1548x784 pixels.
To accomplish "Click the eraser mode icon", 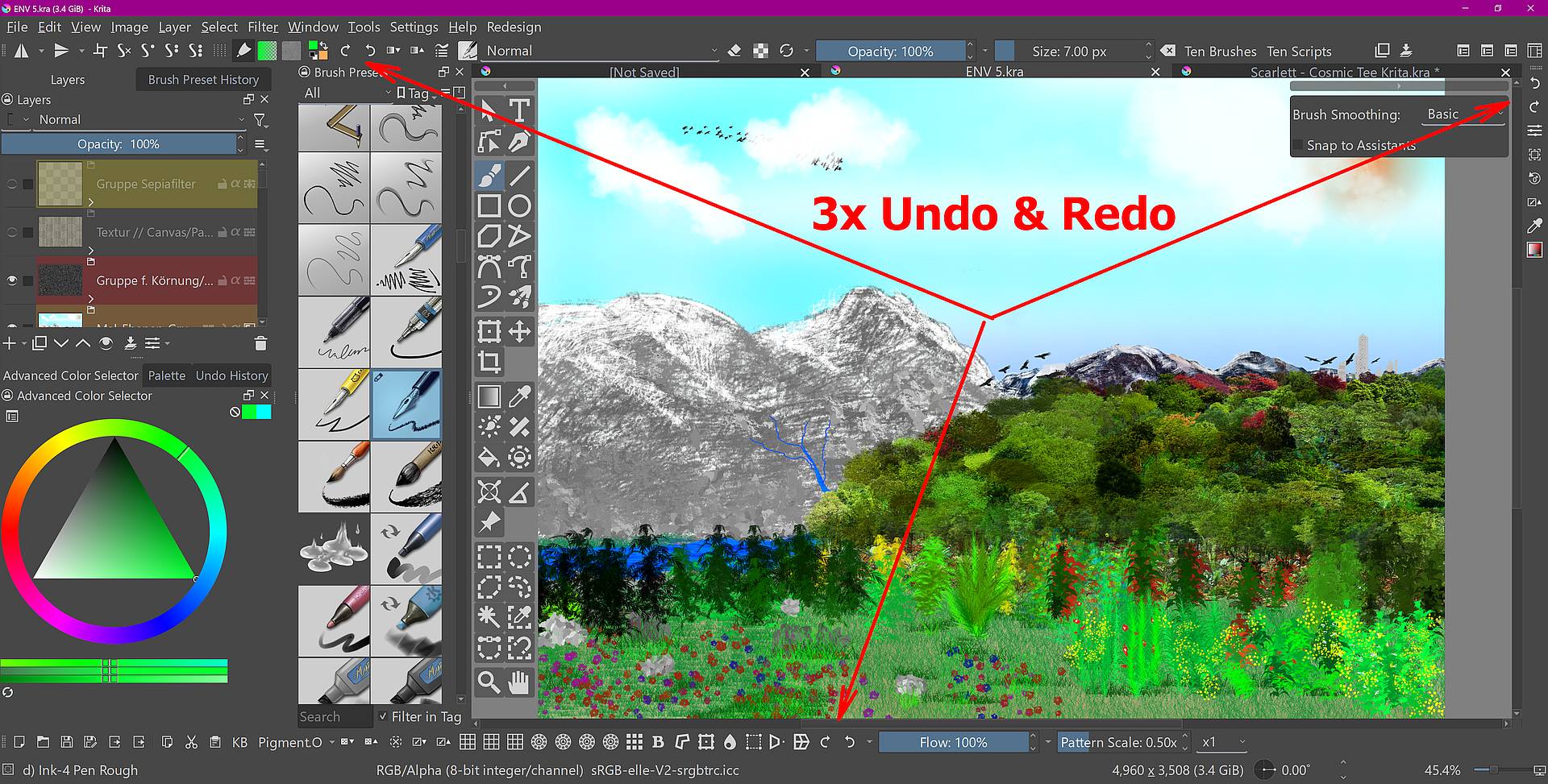I will pos(734,51).
